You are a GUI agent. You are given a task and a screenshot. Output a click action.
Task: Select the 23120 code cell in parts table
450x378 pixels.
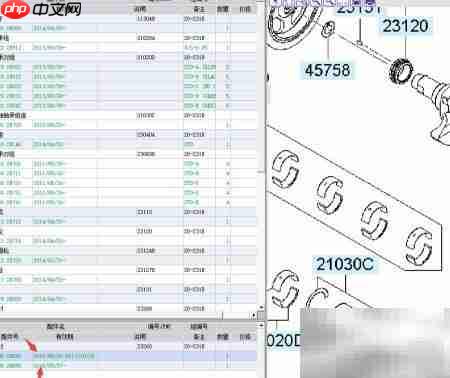144,231
